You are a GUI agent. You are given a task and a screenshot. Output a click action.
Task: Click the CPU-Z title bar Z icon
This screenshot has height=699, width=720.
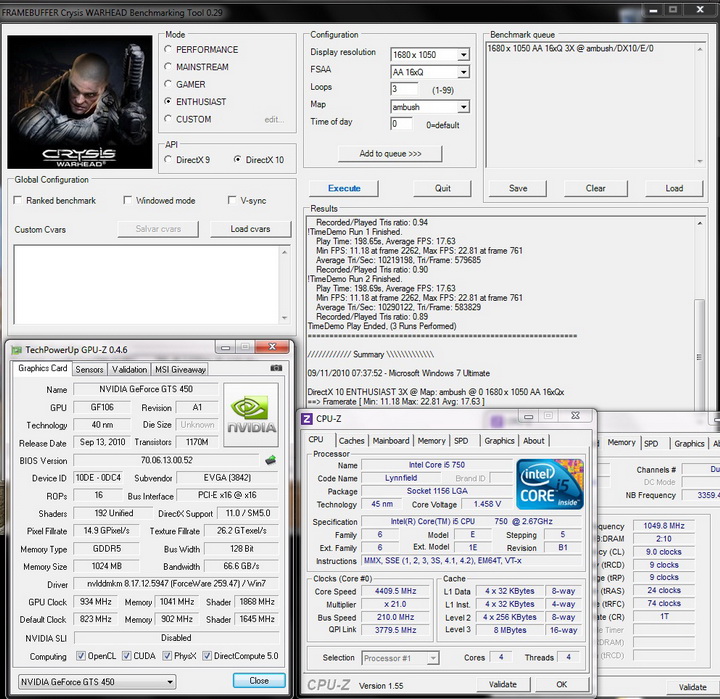click(306, 419)
